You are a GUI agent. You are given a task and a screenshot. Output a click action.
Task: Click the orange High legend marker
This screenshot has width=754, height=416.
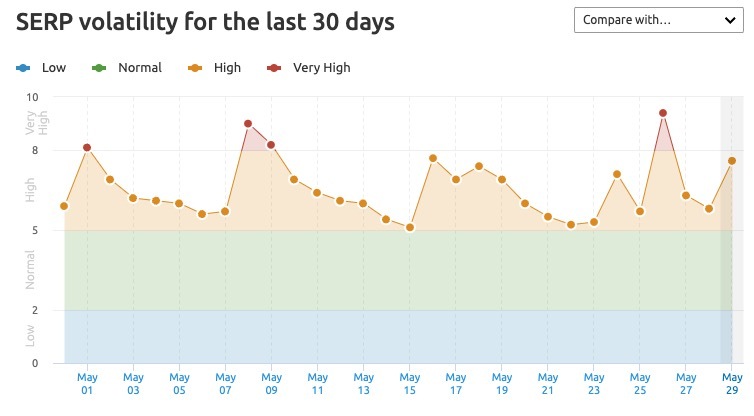coord(195,68)
